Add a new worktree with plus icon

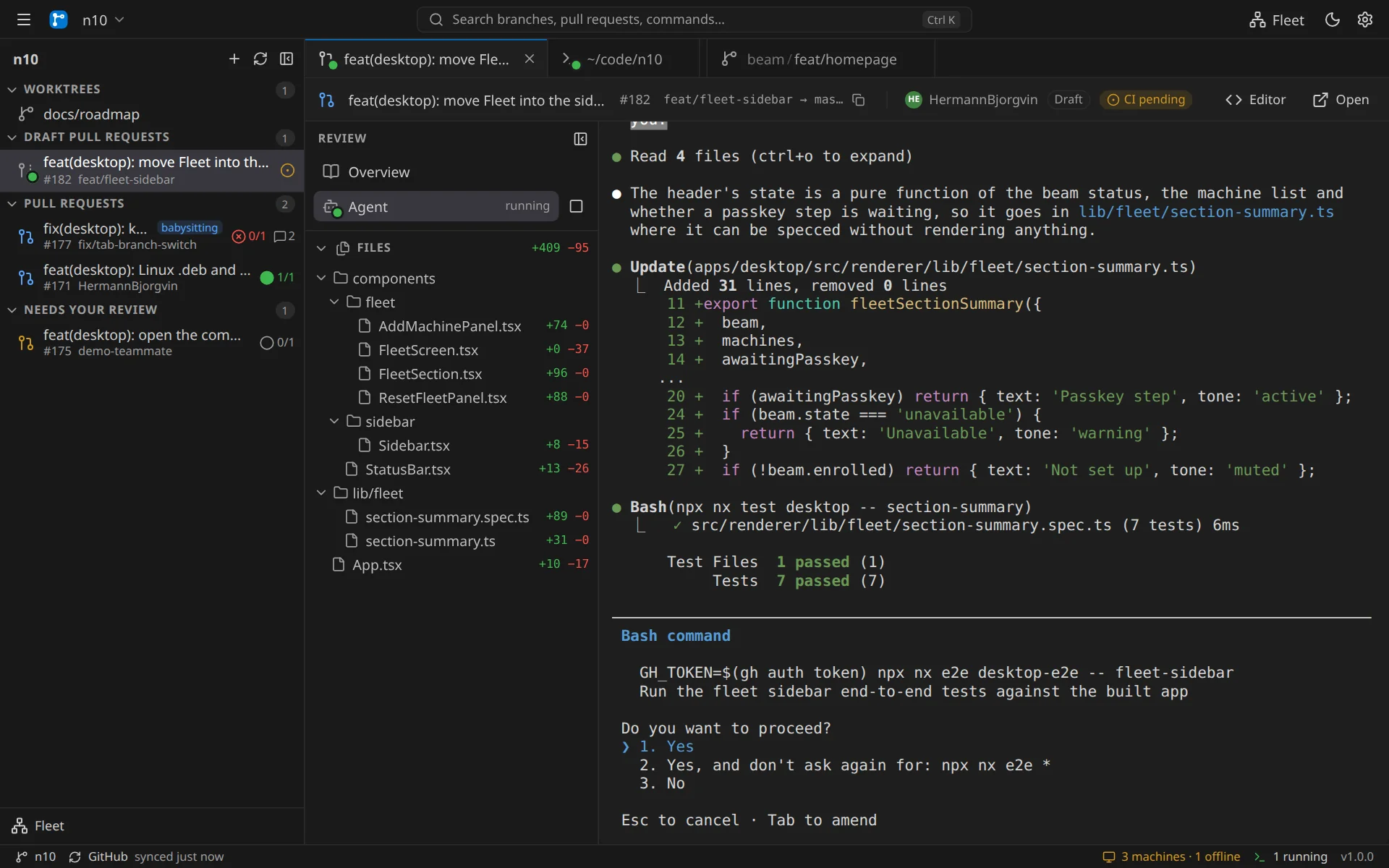[x=234, y=59]
